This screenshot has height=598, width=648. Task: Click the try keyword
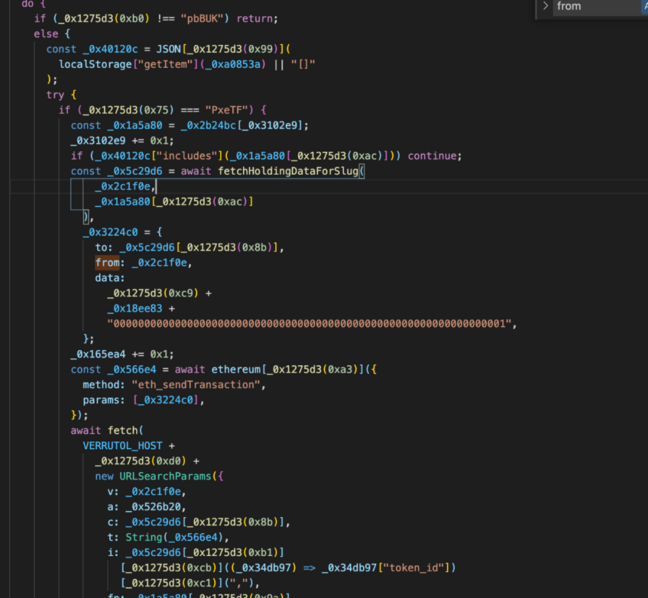(x=55, y=95)
